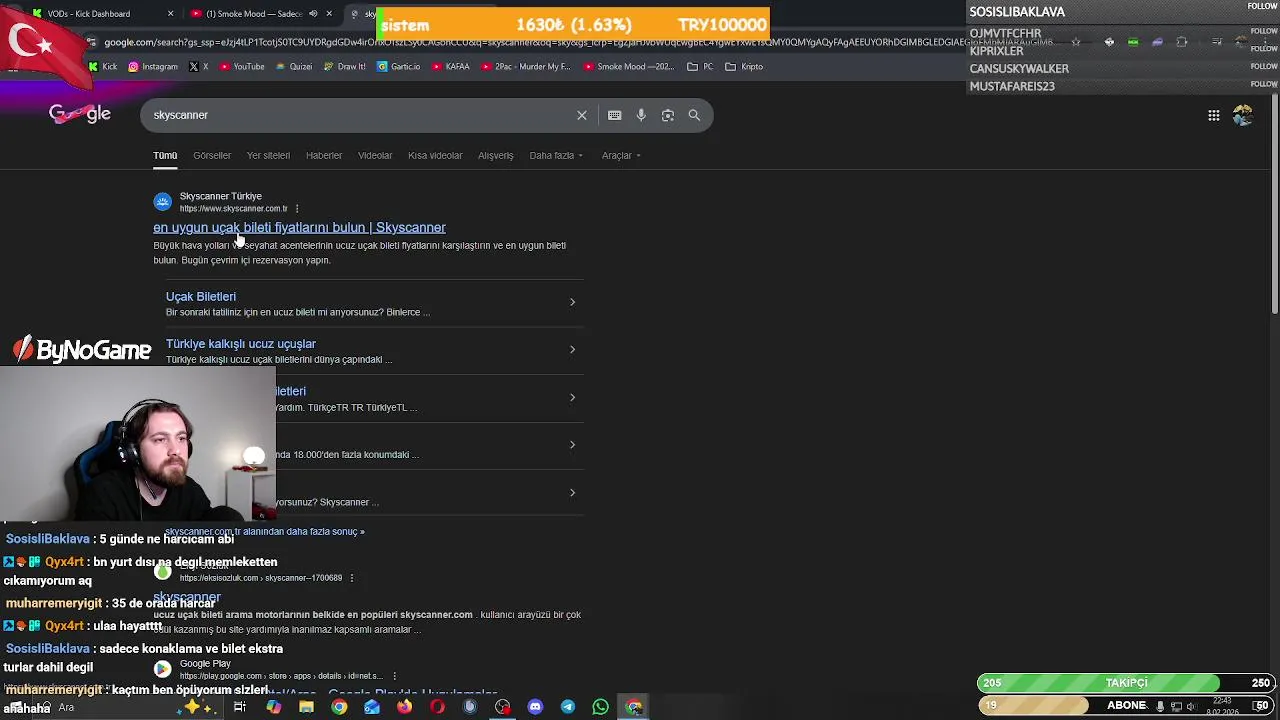Open Discord from the taskbar

pos(535,707)
